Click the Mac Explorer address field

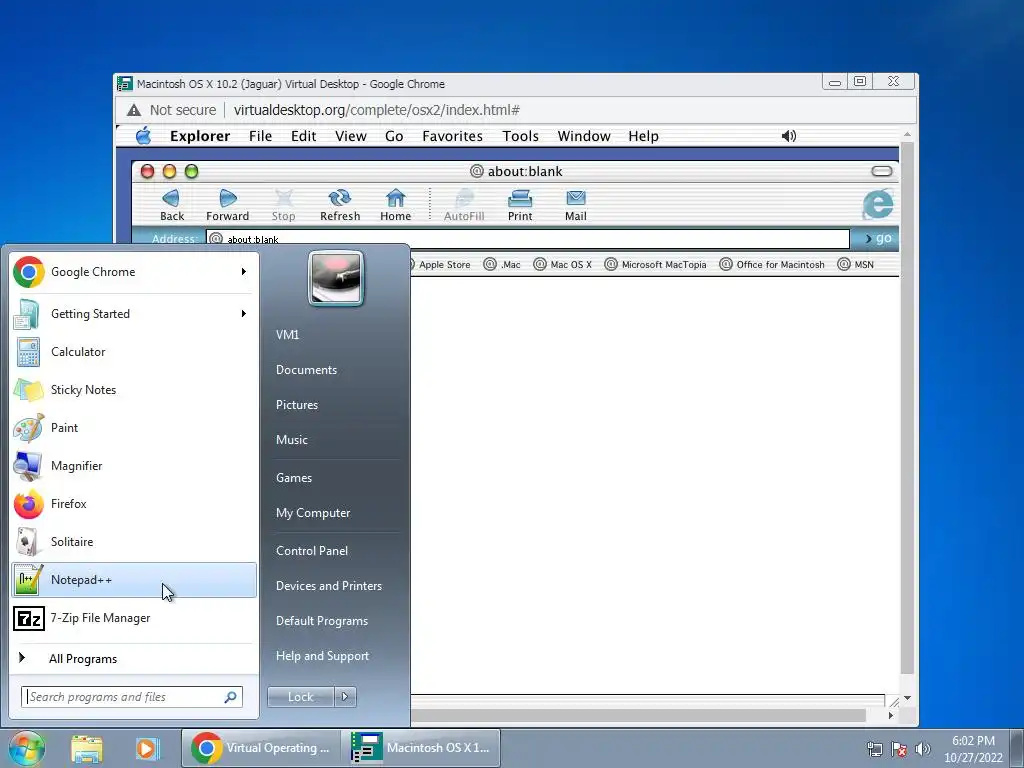click(528, 238)
